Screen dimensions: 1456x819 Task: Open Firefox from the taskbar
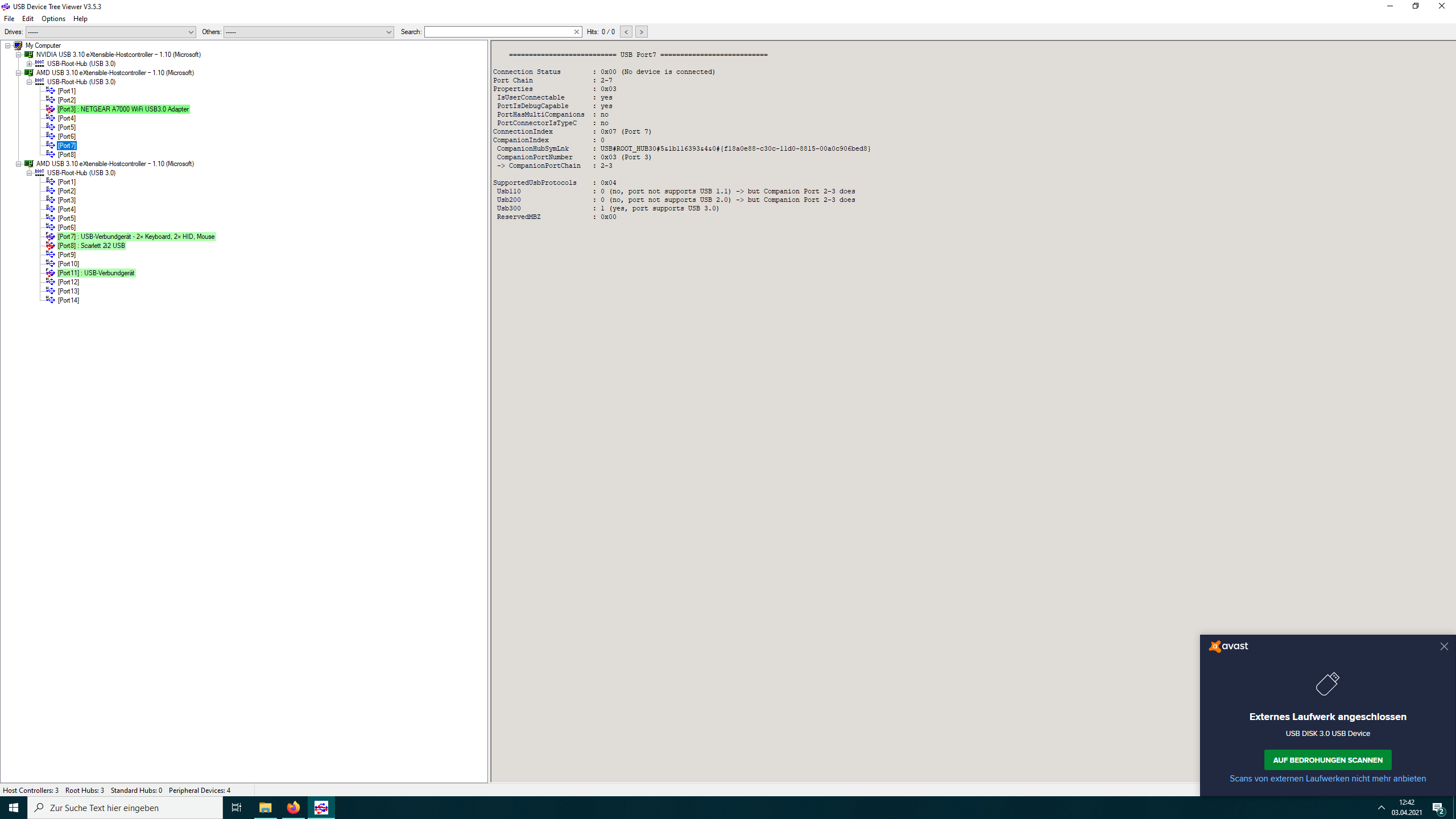point(293,807)
